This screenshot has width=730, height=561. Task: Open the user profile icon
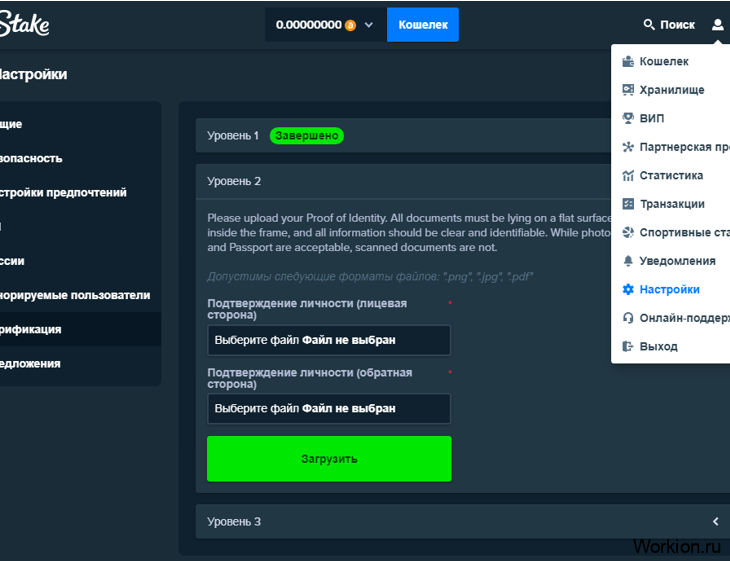(x=717, y=24)
